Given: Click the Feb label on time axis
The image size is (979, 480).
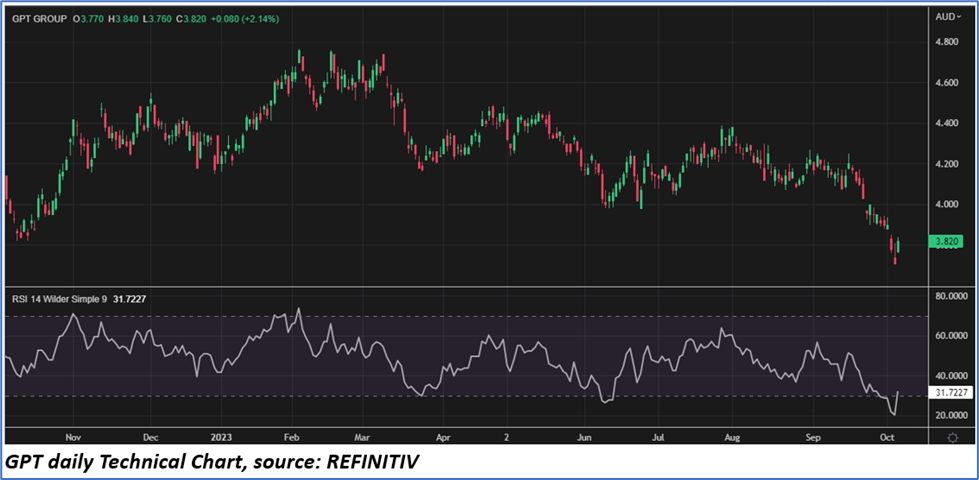Looking at the screenshot, I should point(290,438).
